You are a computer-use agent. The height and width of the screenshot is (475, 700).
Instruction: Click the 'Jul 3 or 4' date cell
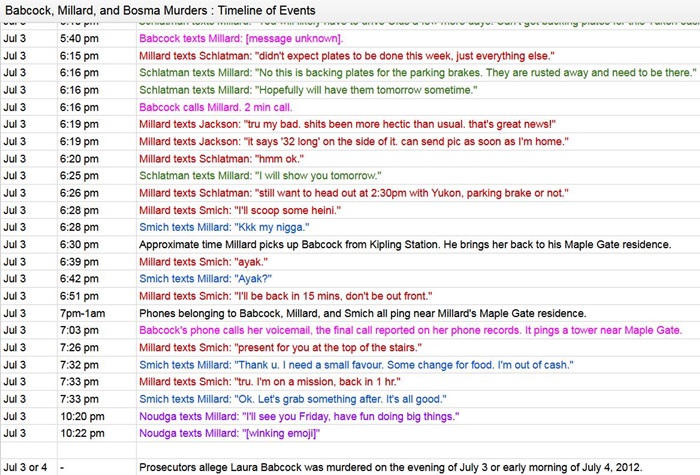pos(26,467)
